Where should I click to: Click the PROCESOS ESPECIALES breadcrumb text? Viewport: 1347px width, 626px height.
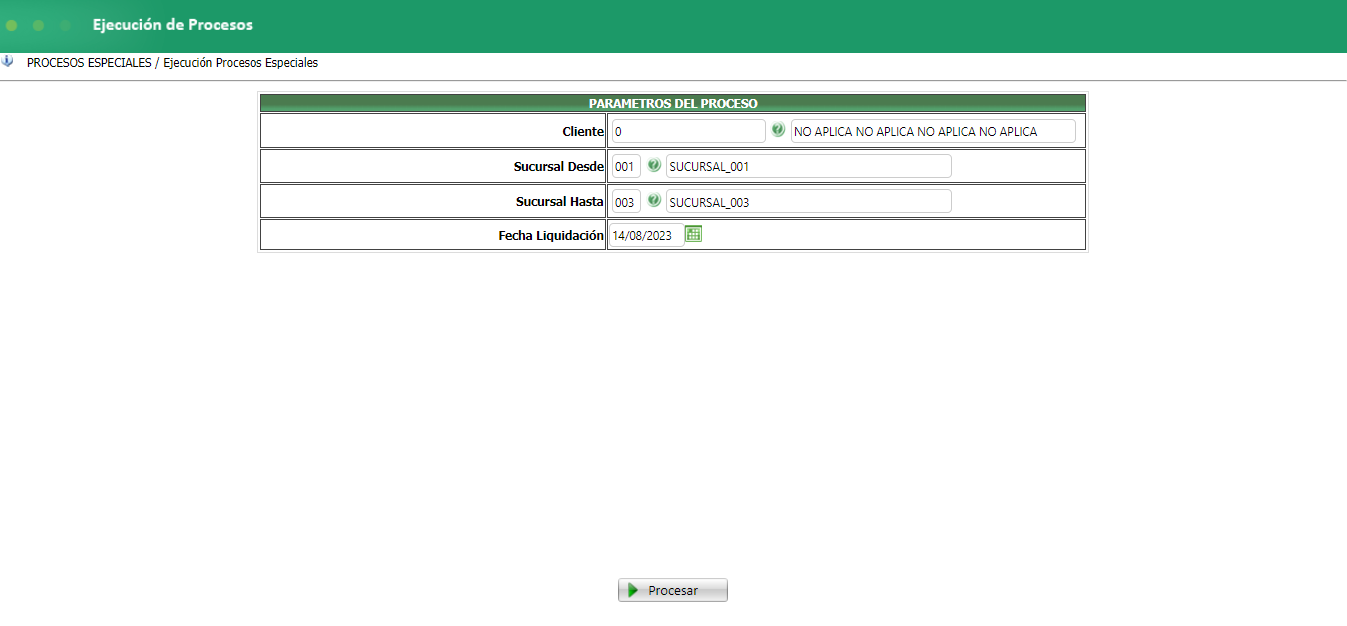coord(89,62)
